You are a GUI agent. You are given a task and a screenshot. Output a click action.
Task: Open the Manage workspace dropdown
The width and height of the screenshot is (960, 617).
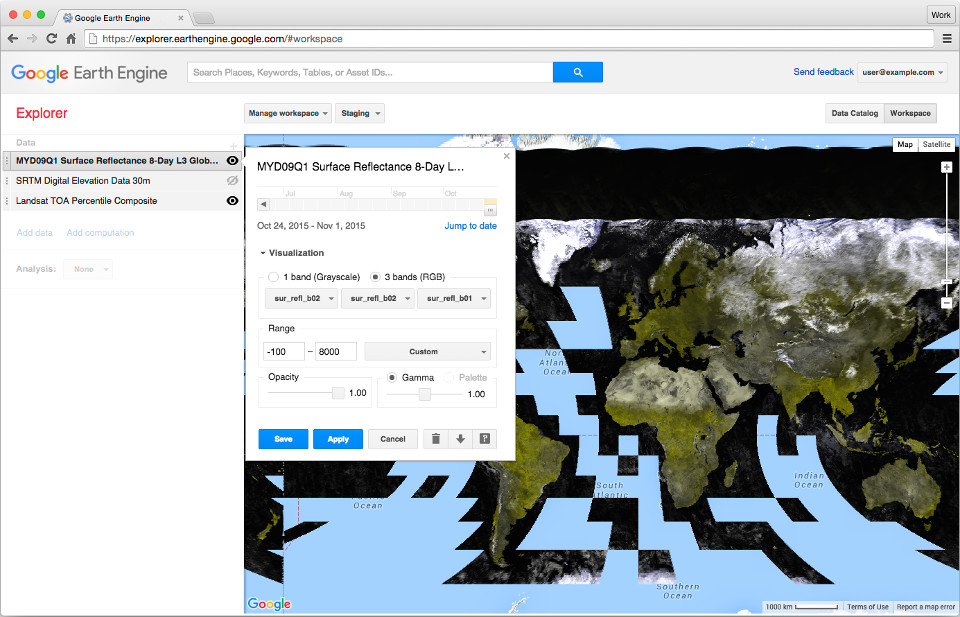point(287,114)
